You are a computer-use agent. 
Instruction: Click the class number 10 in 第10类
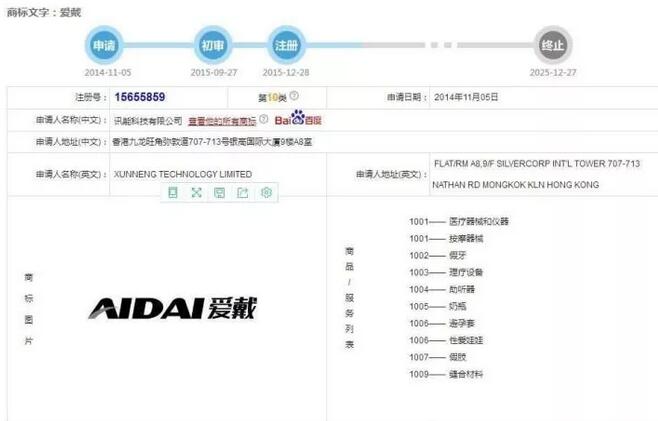click(x=270, y=97)
